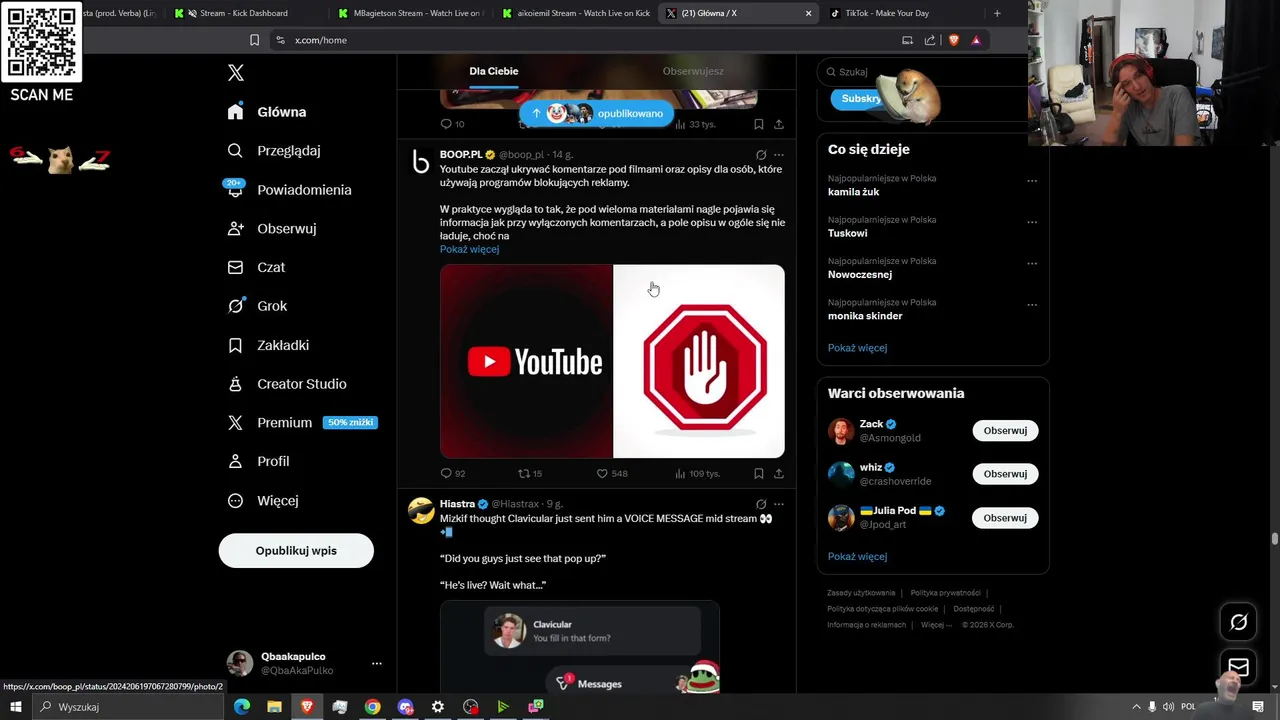Reply to top post with 10 comments
Screen dimensions: 1280x720
coord(452,124)
